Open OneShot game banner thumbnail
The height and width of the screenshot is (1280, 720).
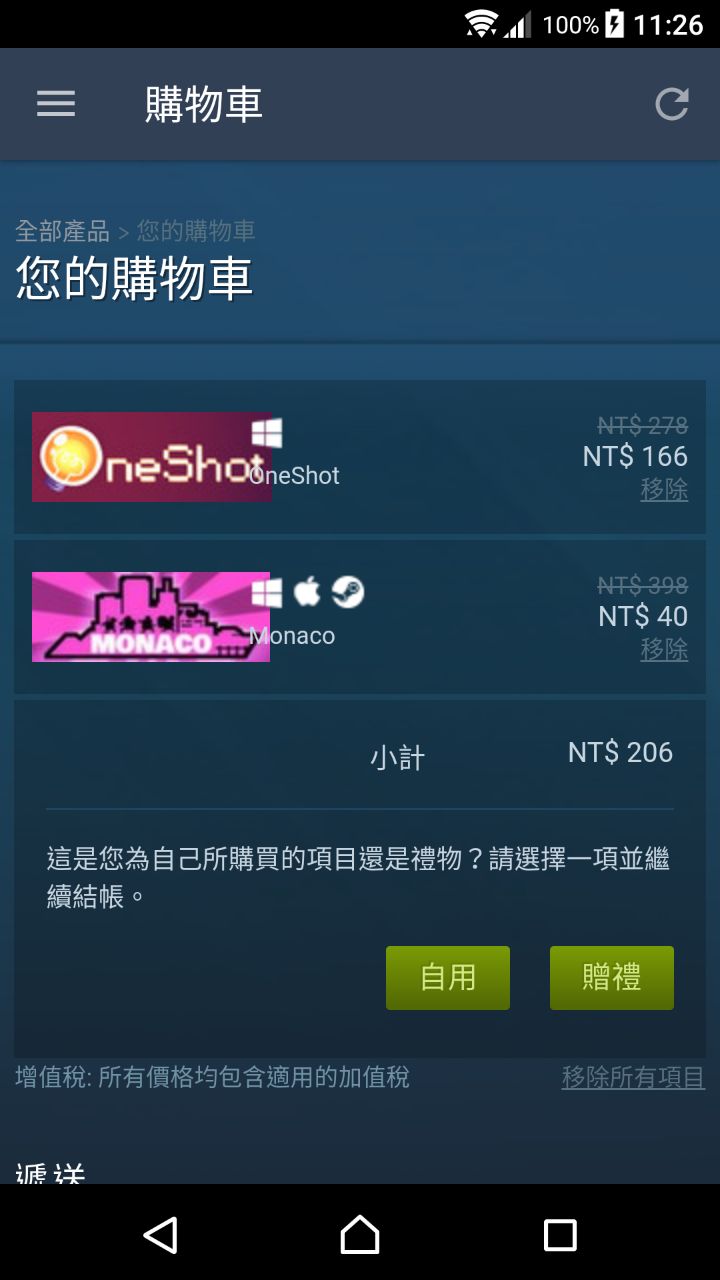coord(152,457)
